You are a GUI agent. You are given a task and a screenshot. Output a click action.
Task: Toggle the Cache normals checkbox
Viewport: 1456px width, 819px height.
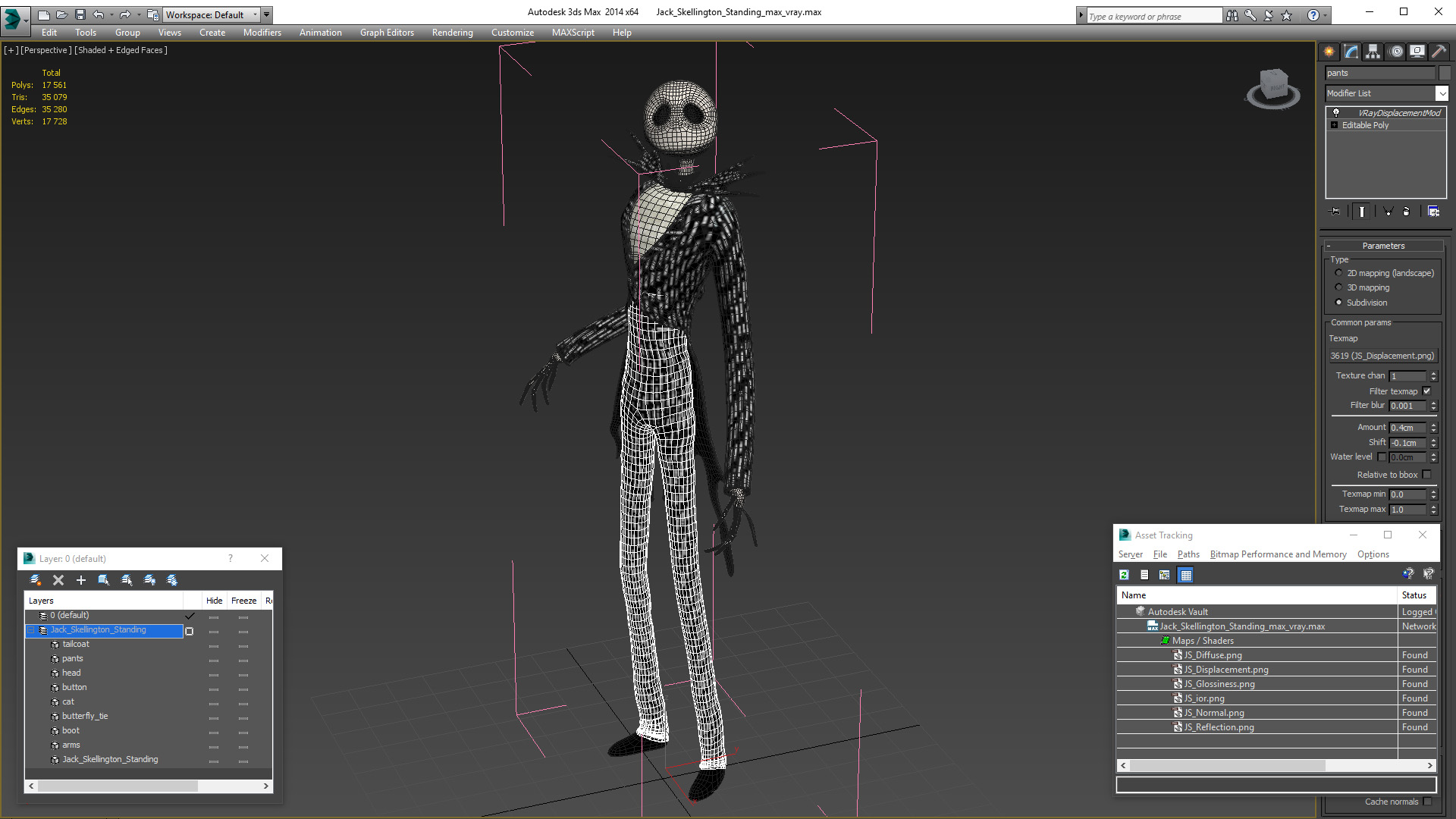tap(1427, 802)
